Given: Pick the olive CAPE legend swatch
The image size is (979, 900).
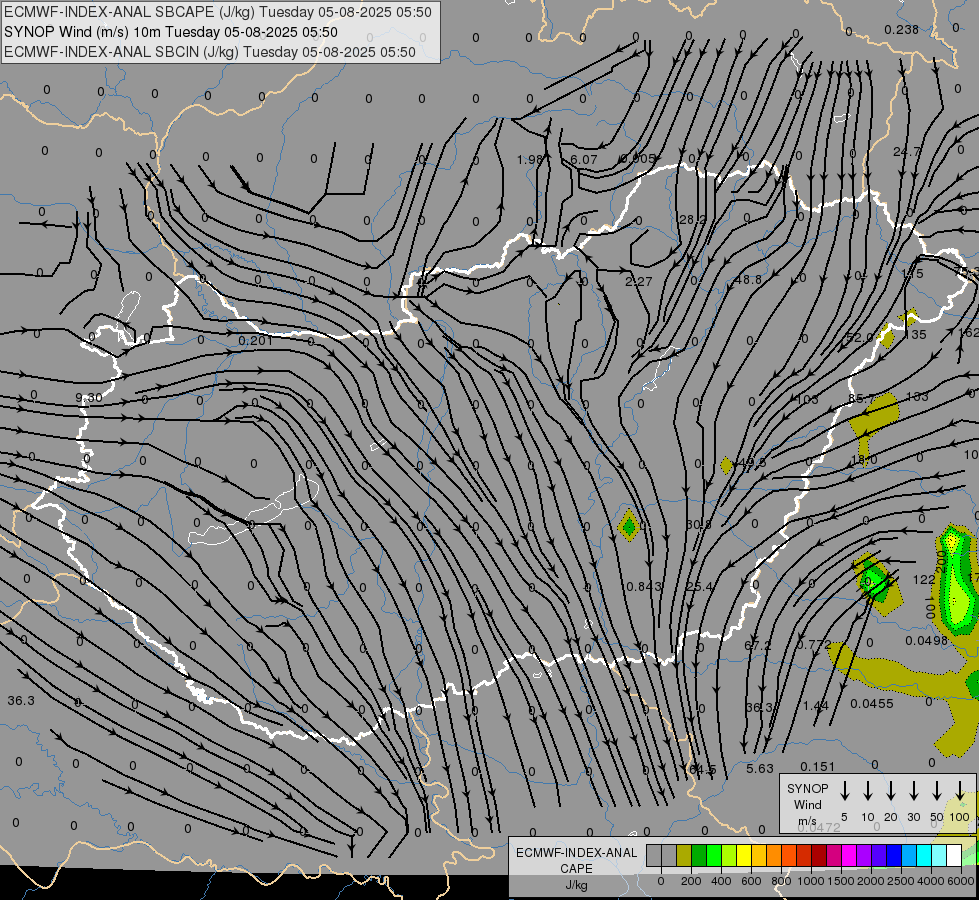Looking at the screenshot, I should (684, 855).
